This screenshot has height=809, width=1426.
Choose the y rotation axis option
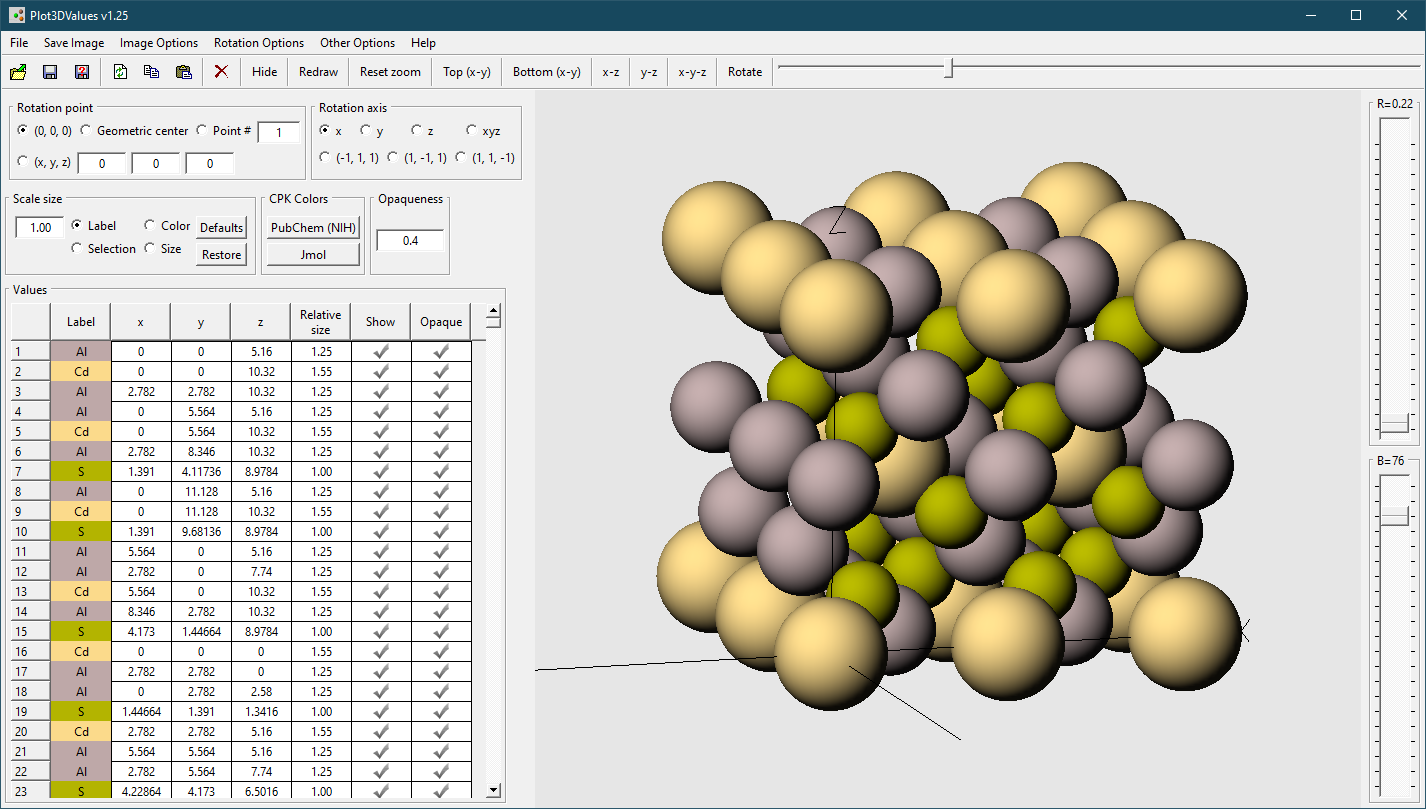[x=366, y=131]
